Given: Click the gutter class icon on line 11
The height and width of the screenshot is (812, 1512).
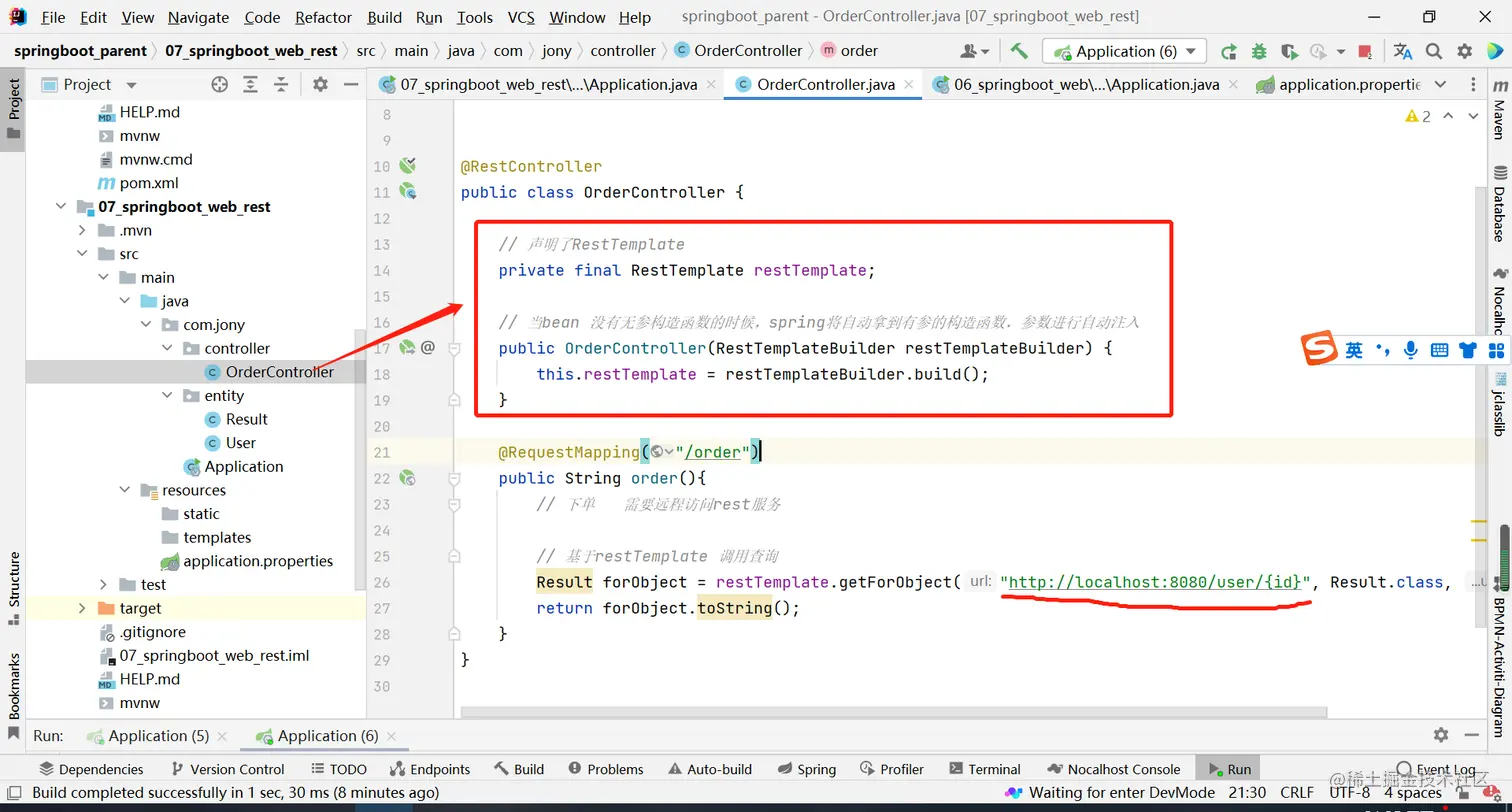Looking at the screenshot, I should (x=407, y=191).
